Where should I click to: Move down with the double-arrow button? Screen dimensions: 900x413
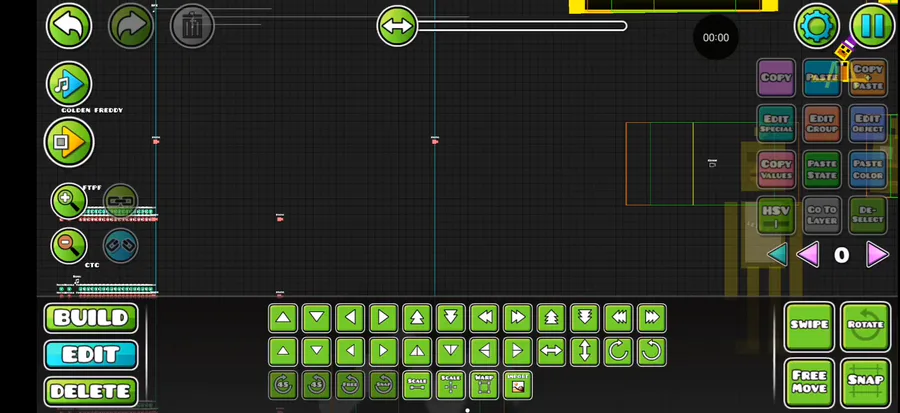[451, 318]
